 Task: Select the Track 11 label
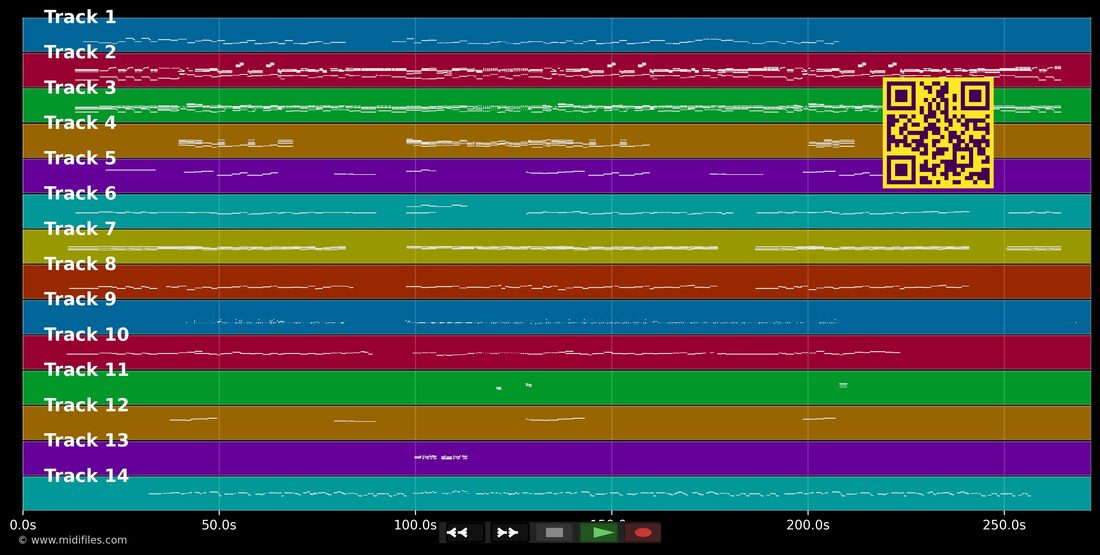tap(86, 370)
